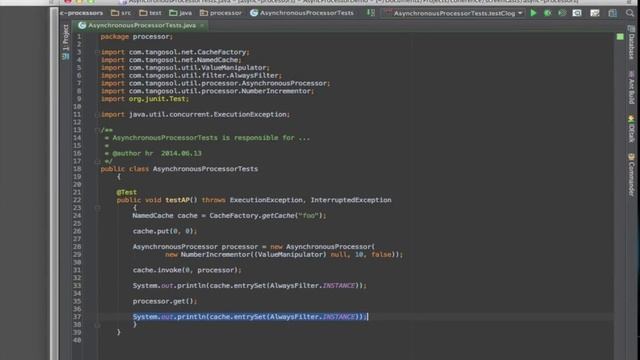Screen dimensions: 640x360
Task: Click the toolbar icon left of the magnifier
Action: coord(613,13)
